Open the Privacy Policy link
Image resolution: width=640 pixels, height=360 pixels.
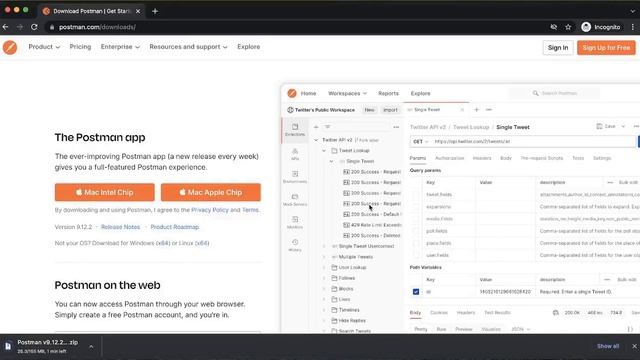[210, 210]
